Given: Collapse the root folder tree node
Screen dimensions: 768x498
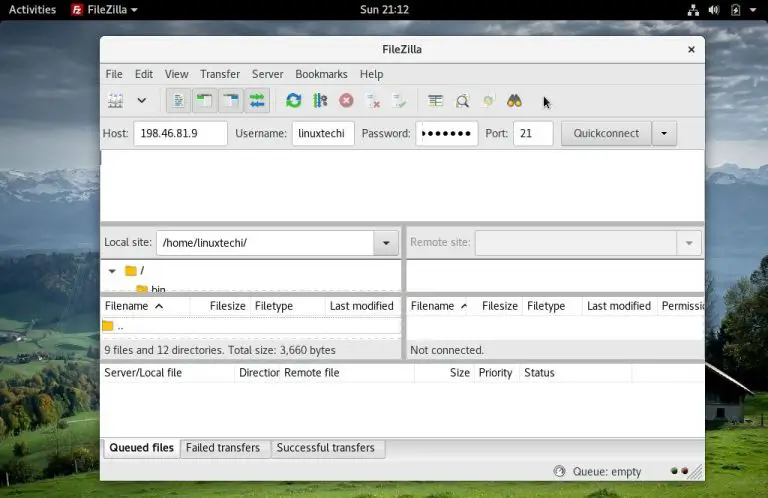Looking at the screenshot, I should (112, 271).
